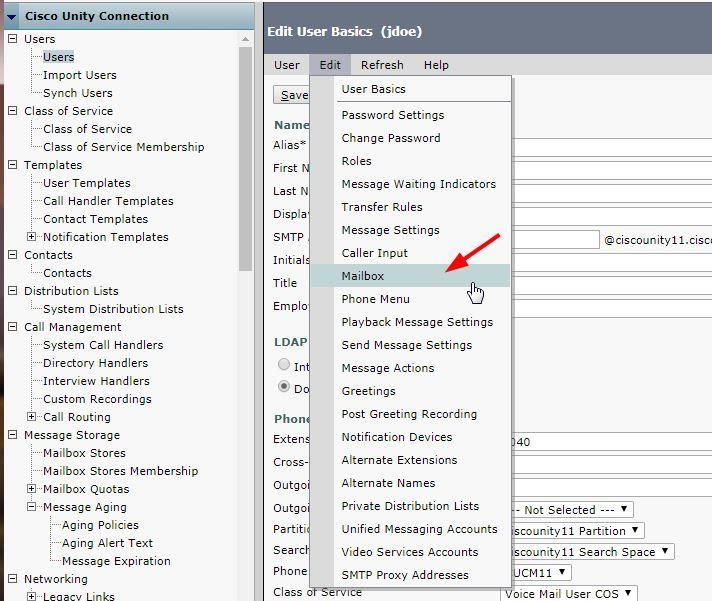The image size is (712, 601).
Task: Select the first LDAP radio button
Action: 284,364
